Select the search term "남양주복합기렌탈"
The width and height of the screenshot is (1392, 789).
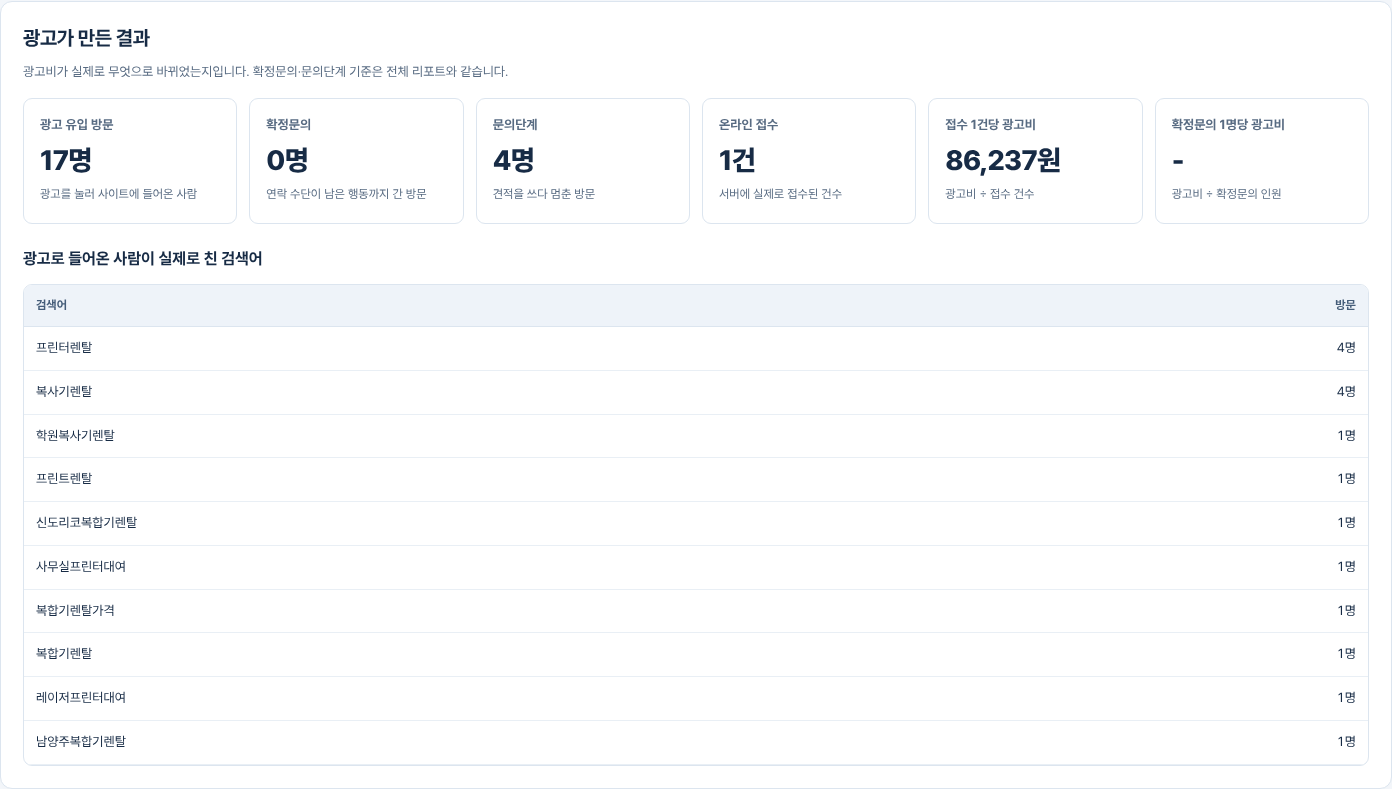(81, 742)
